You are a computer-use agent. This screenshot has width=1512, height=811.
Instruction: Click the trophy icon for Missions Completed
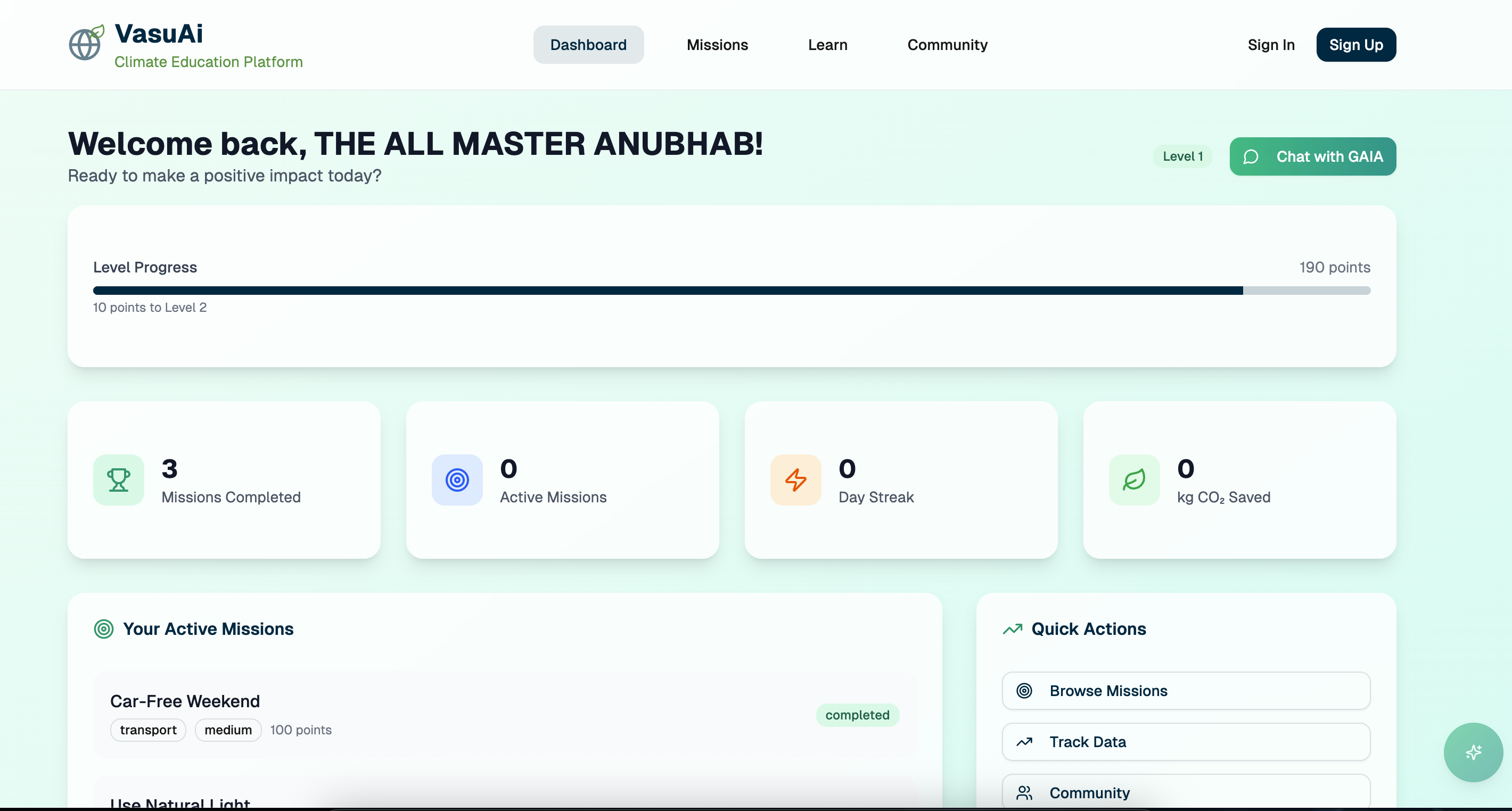(x=119, y=479)
